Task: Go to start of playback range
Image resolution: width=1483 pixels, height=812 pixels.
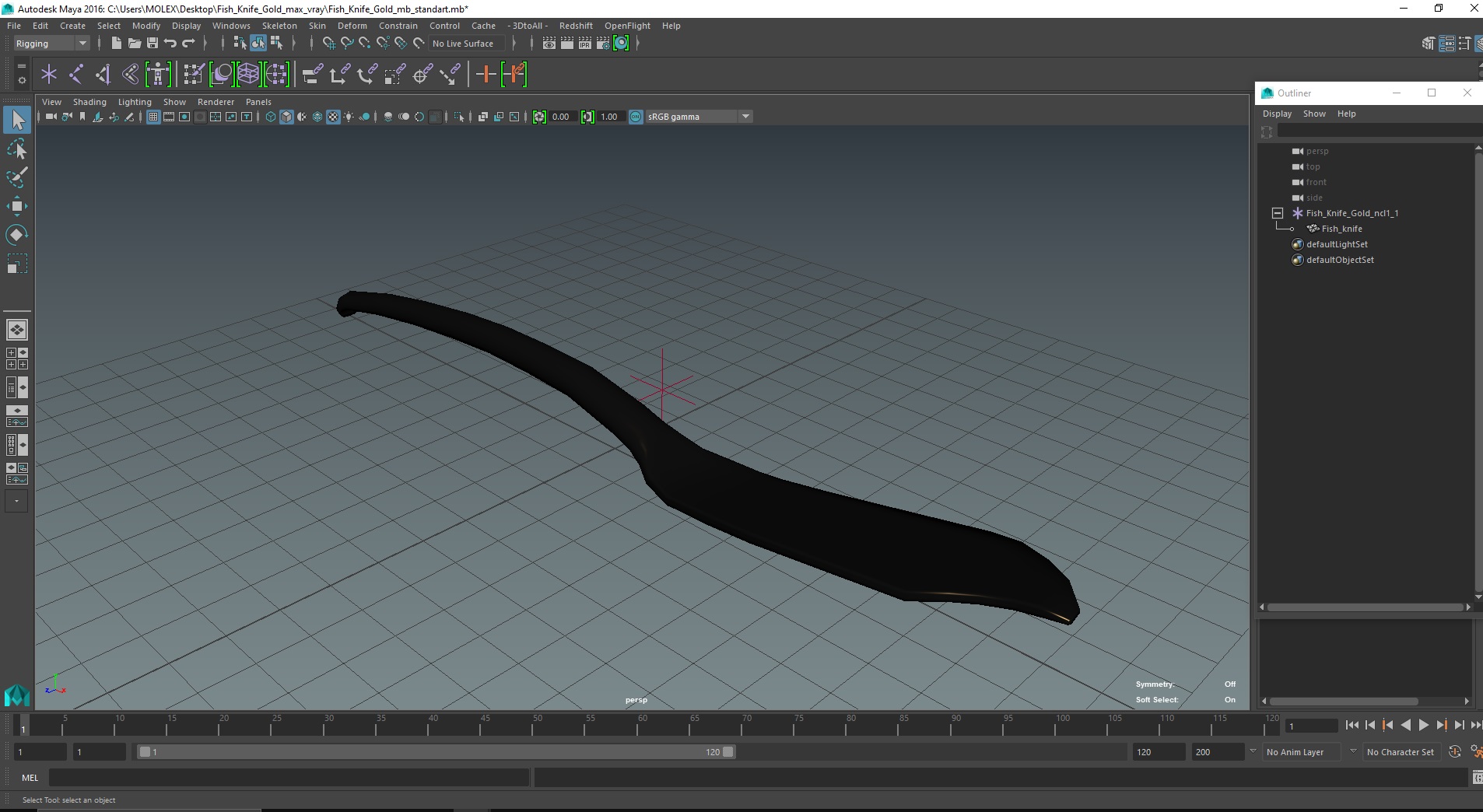Action: click(1352, 725)
